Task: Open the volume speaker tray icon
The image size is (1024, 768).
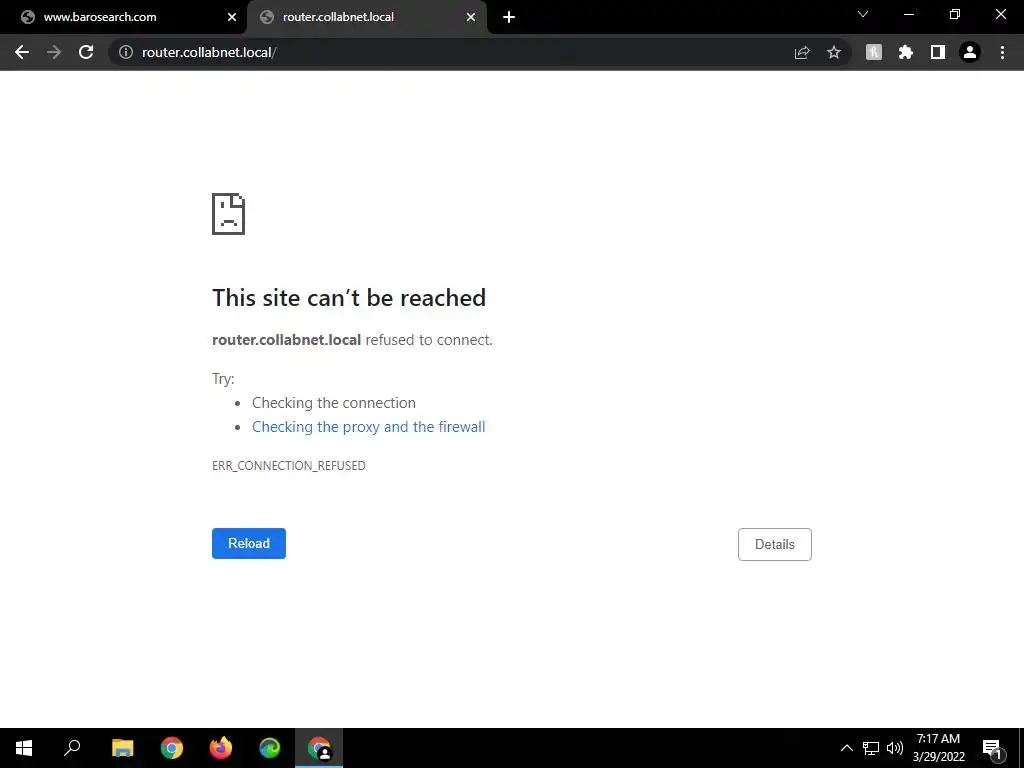Action: 895,748
